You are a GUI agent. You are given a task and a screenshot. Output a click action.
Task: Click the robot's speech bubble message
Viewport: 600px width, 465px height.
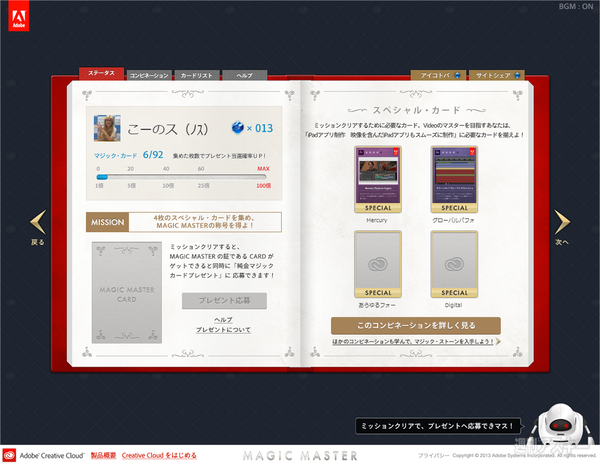click(x=438, y=426)
